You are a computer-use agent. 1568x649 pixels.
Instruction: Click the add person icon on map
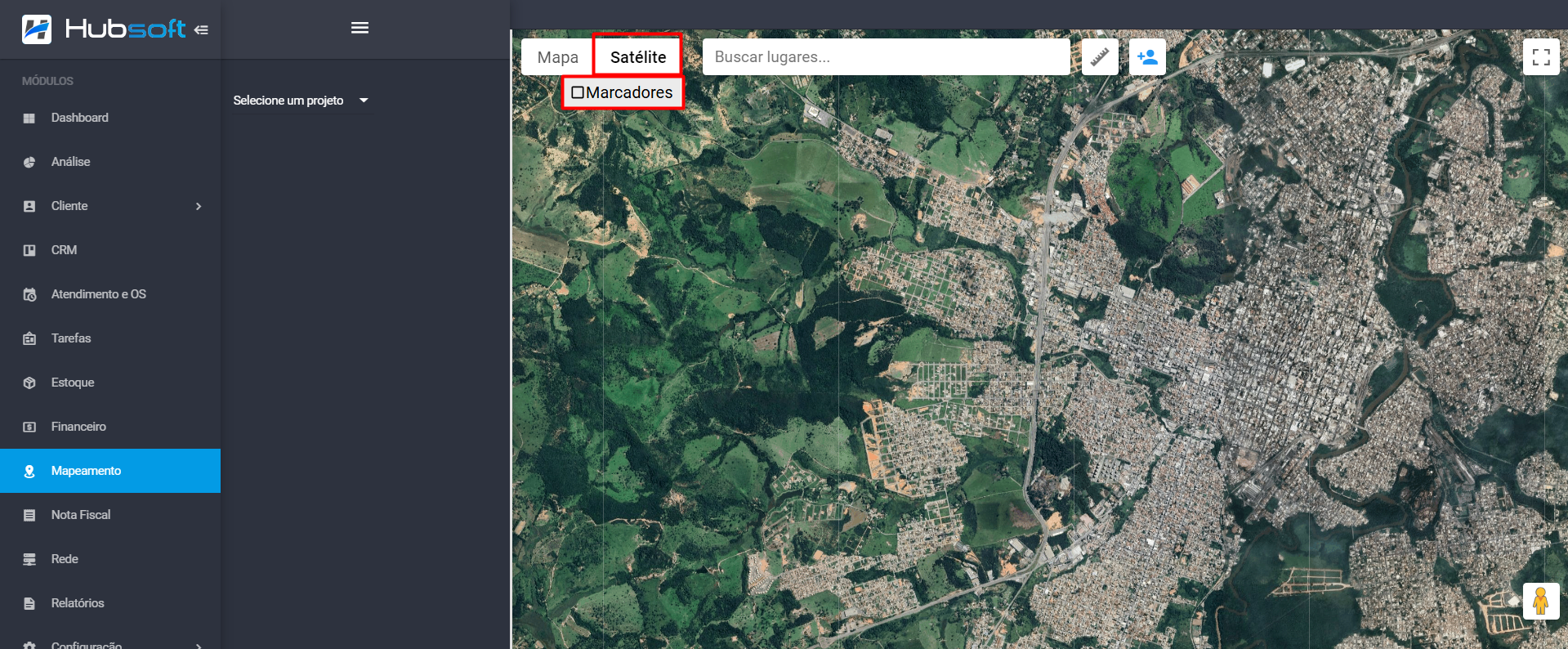point(1147,57)
